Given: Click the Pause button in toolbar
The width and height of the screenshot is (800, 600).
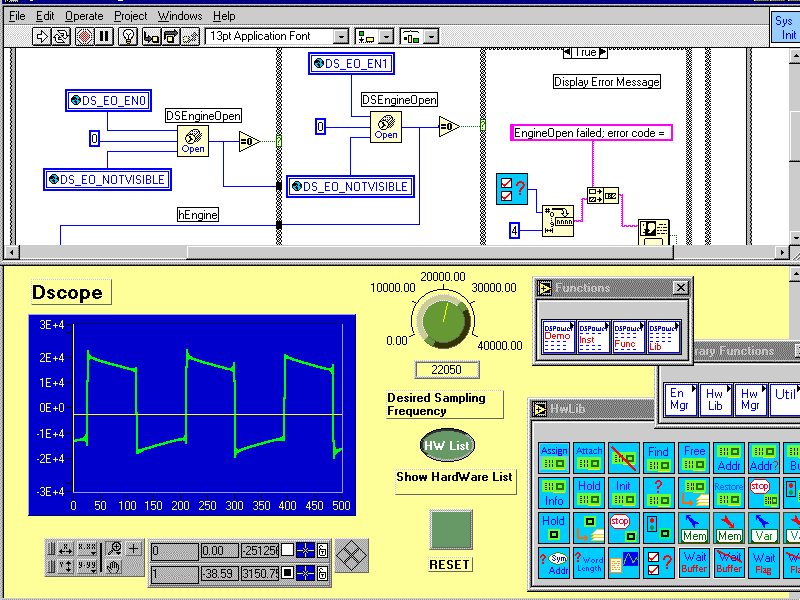Looking at the screenshot, I should point(105,36).
